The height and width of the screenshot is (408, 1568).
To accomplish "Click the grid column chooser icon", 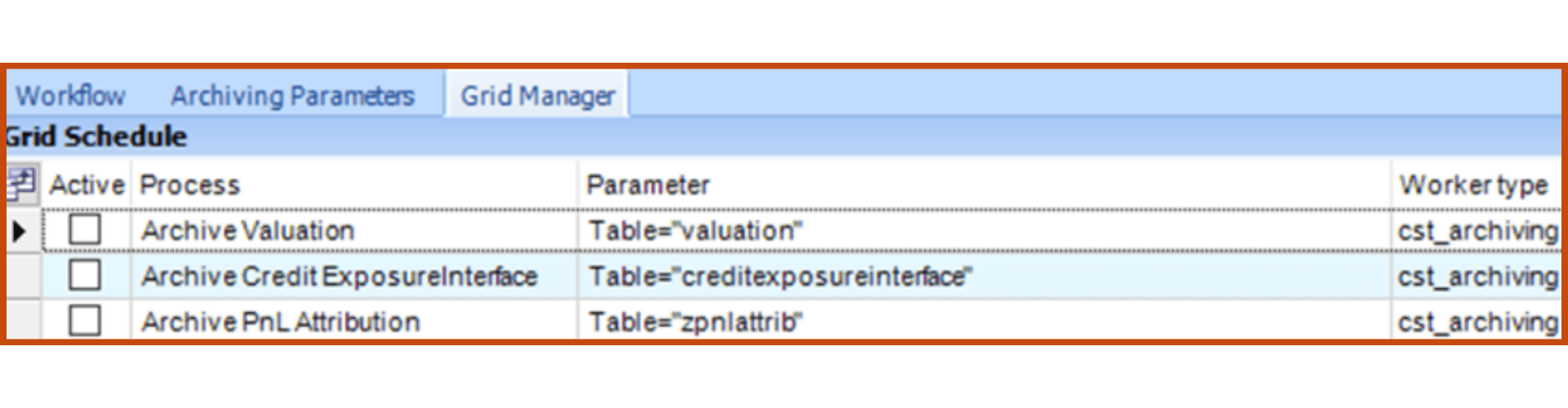I will point(22,184).
